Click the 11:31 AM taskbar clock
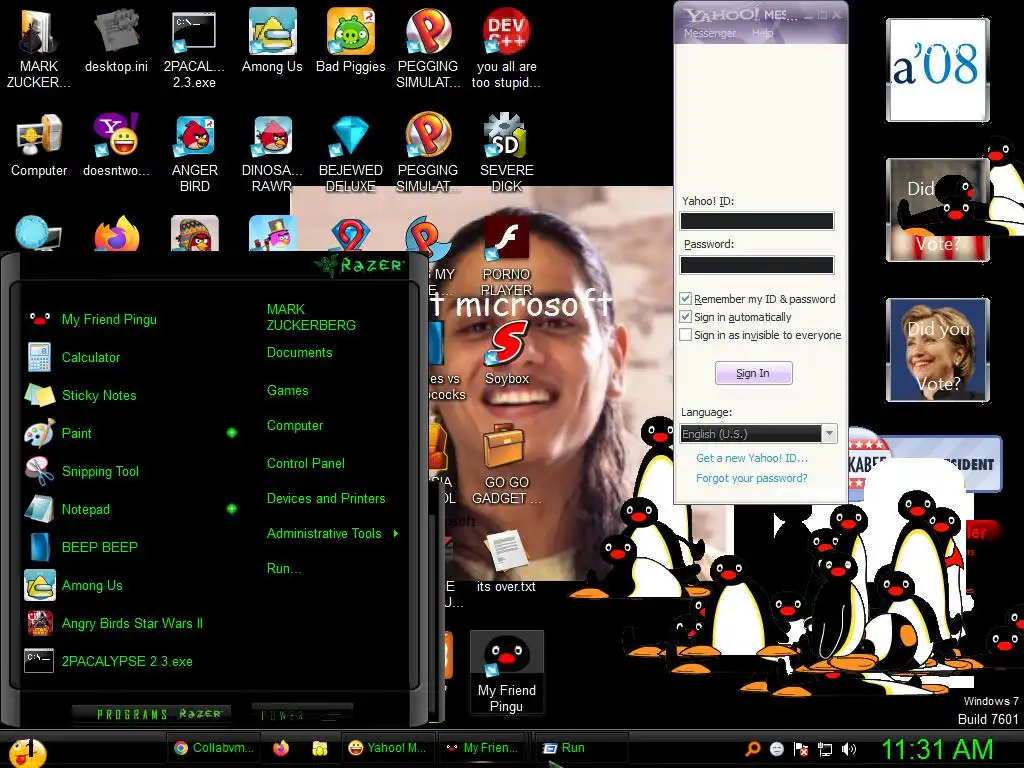This screenshot has width=1024, height=768. (x=937, y=750)
